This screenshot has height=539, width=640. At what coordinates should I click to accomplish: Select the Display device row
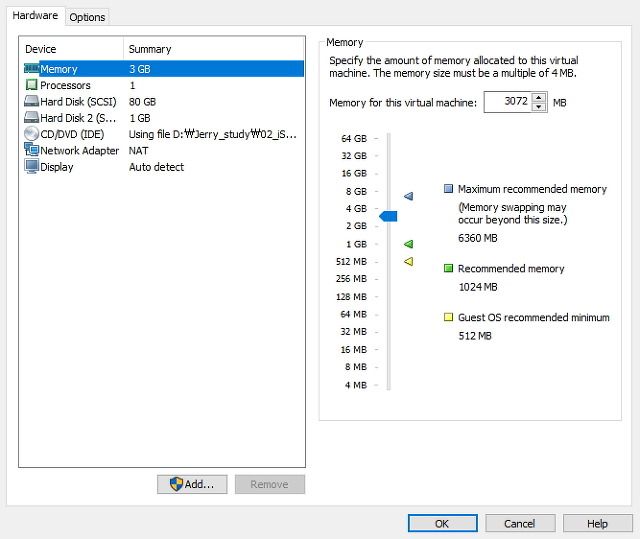pyautogui.click(x=164, y=166)
